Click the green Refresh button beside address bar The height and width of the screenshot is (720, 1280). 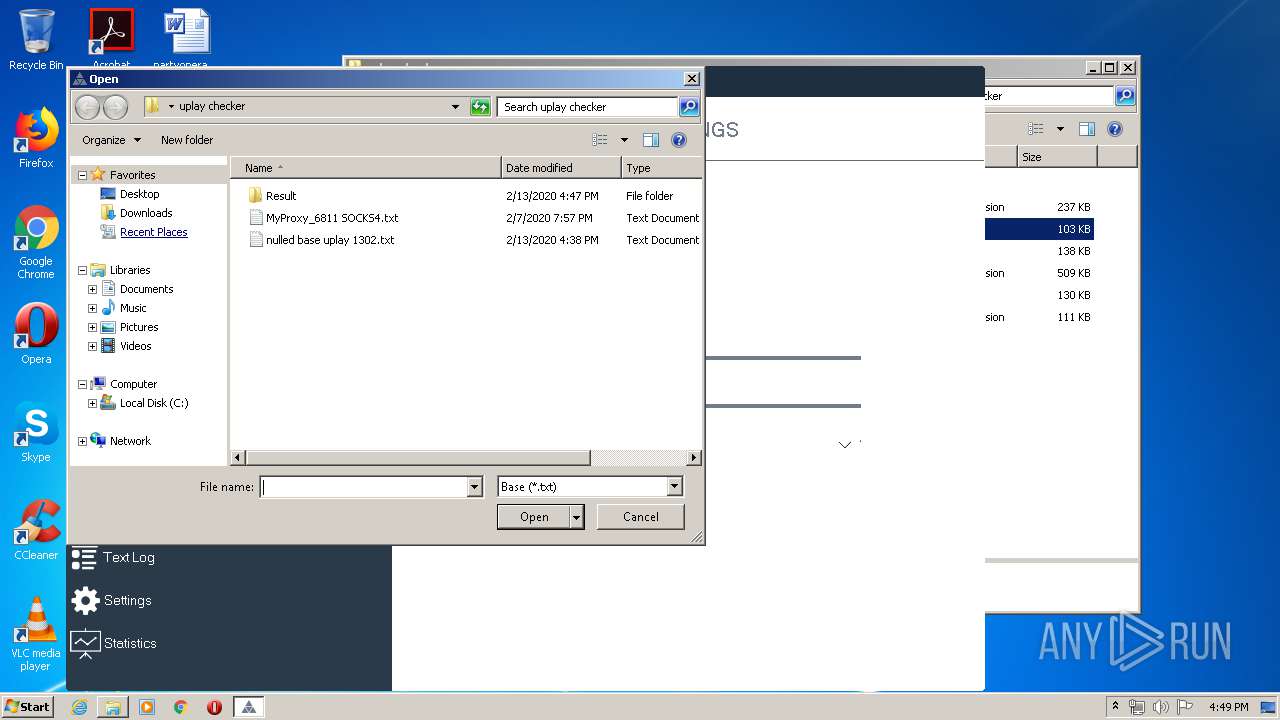tap(480, 107)
